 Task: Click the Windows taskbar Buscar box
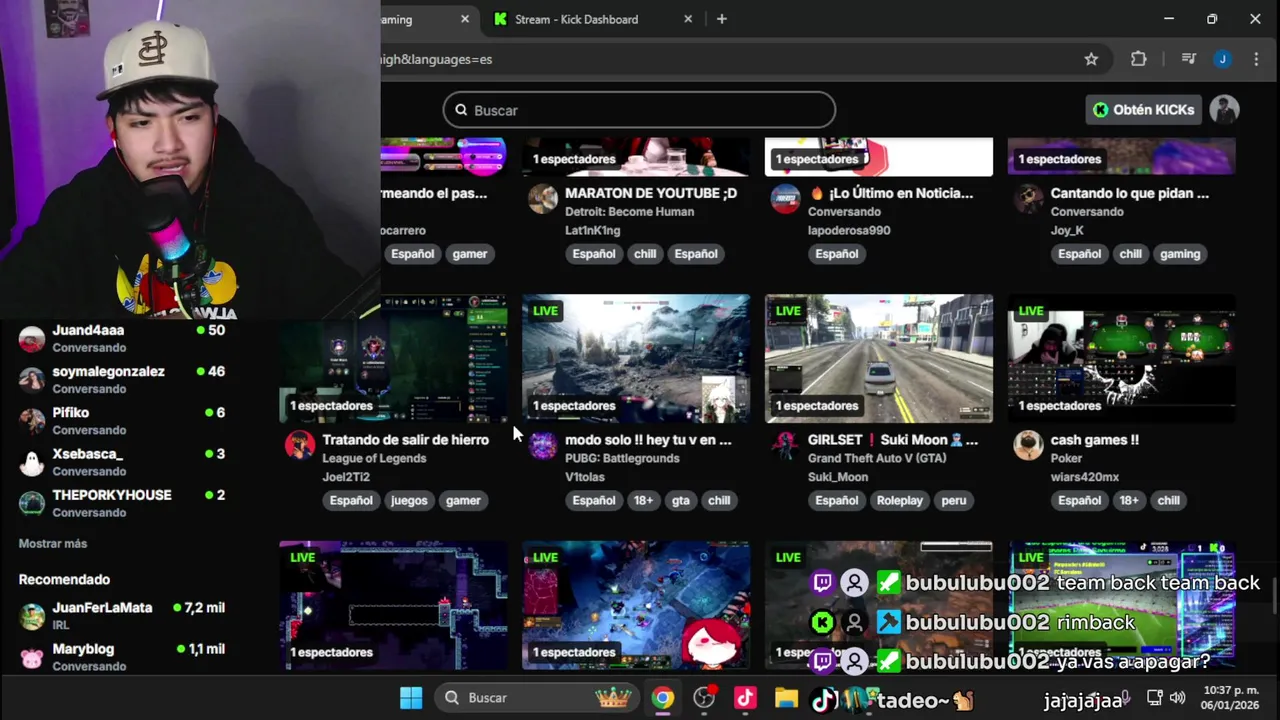[536, 698]
